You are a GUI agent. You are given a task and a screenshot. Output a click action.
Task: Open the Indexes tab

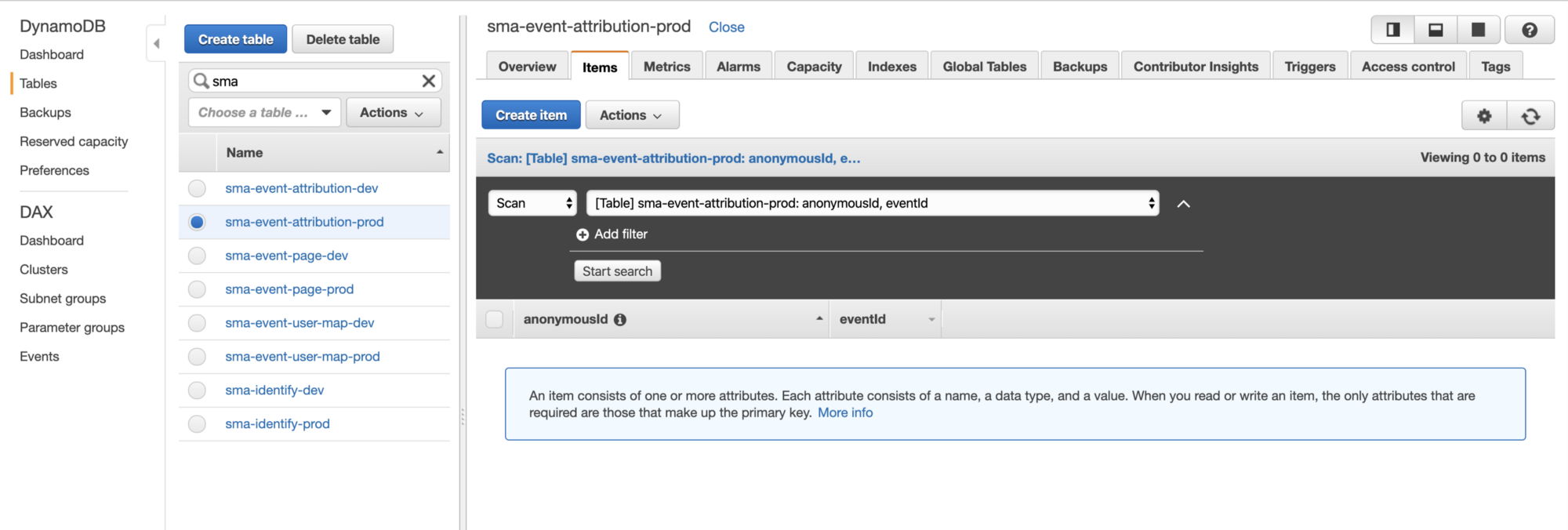(x=892, y=67)
